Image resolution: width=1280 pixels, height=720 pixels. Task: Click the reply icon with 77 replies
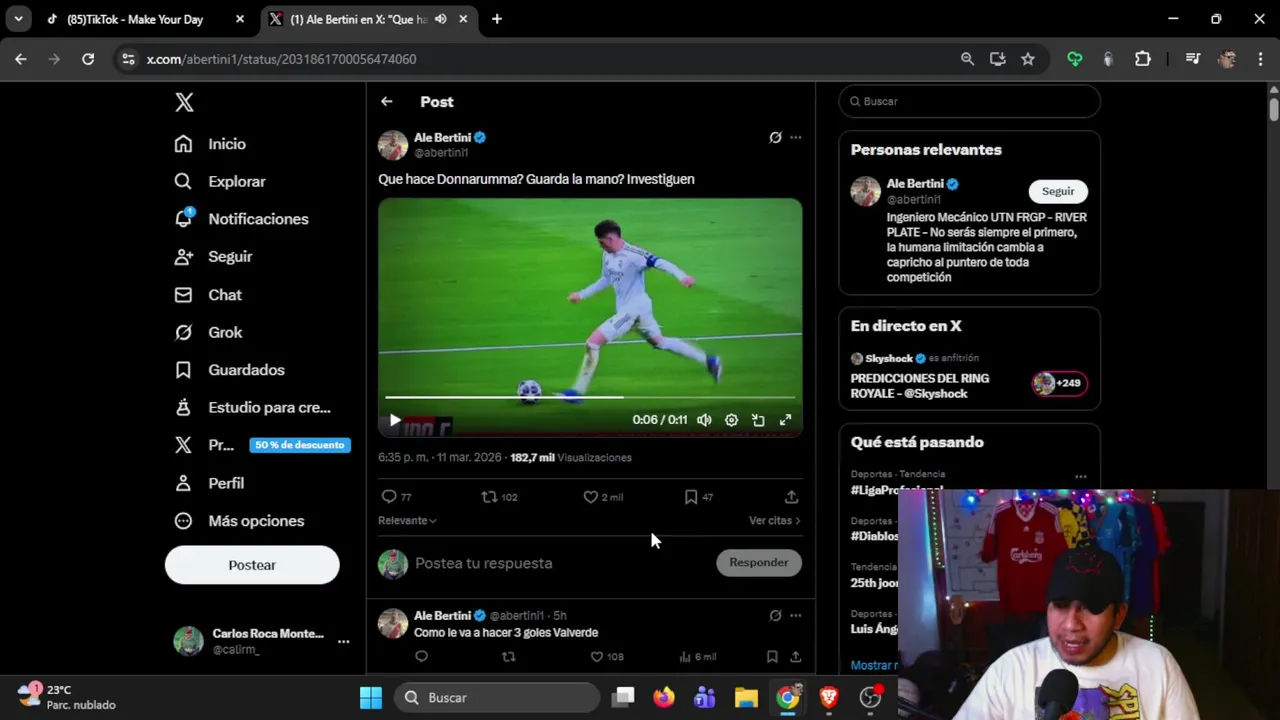tap(389, 497)
